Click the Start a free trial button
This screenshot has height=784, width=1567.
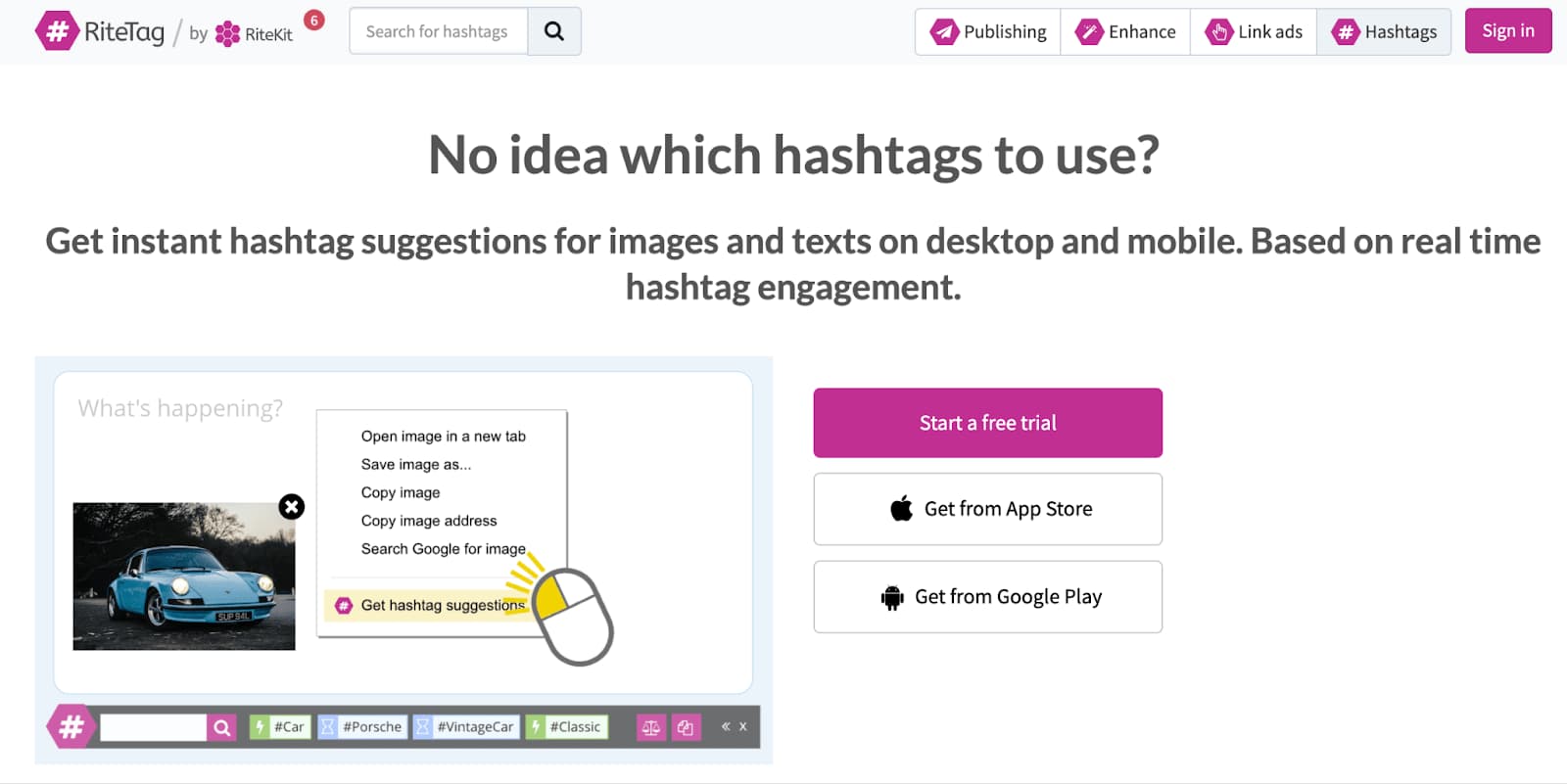pyautogui.click(x=987, y=422)
